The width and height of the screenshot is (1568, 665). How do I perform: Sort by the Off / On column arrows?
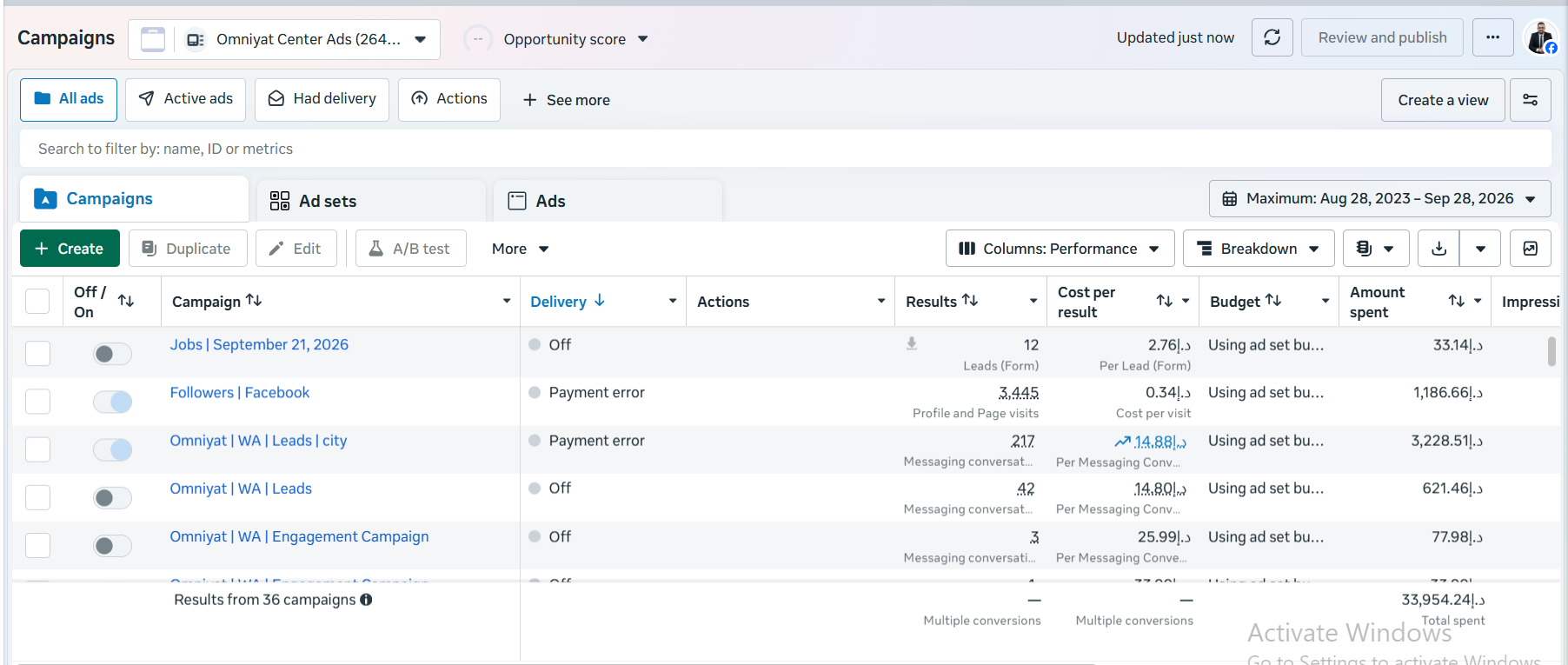point(126,301)
